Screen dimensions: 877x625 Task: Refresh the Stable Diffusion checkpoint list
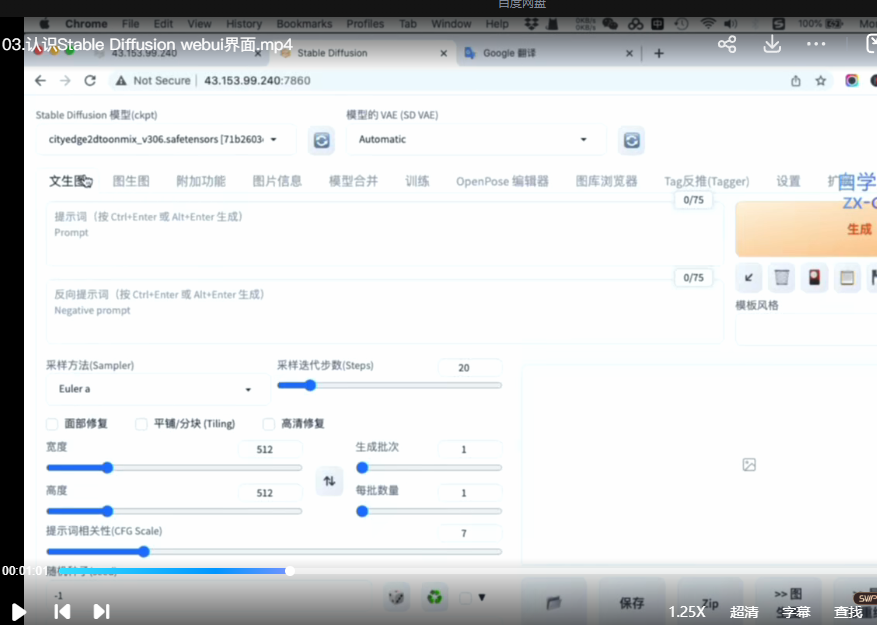[322, 140]
